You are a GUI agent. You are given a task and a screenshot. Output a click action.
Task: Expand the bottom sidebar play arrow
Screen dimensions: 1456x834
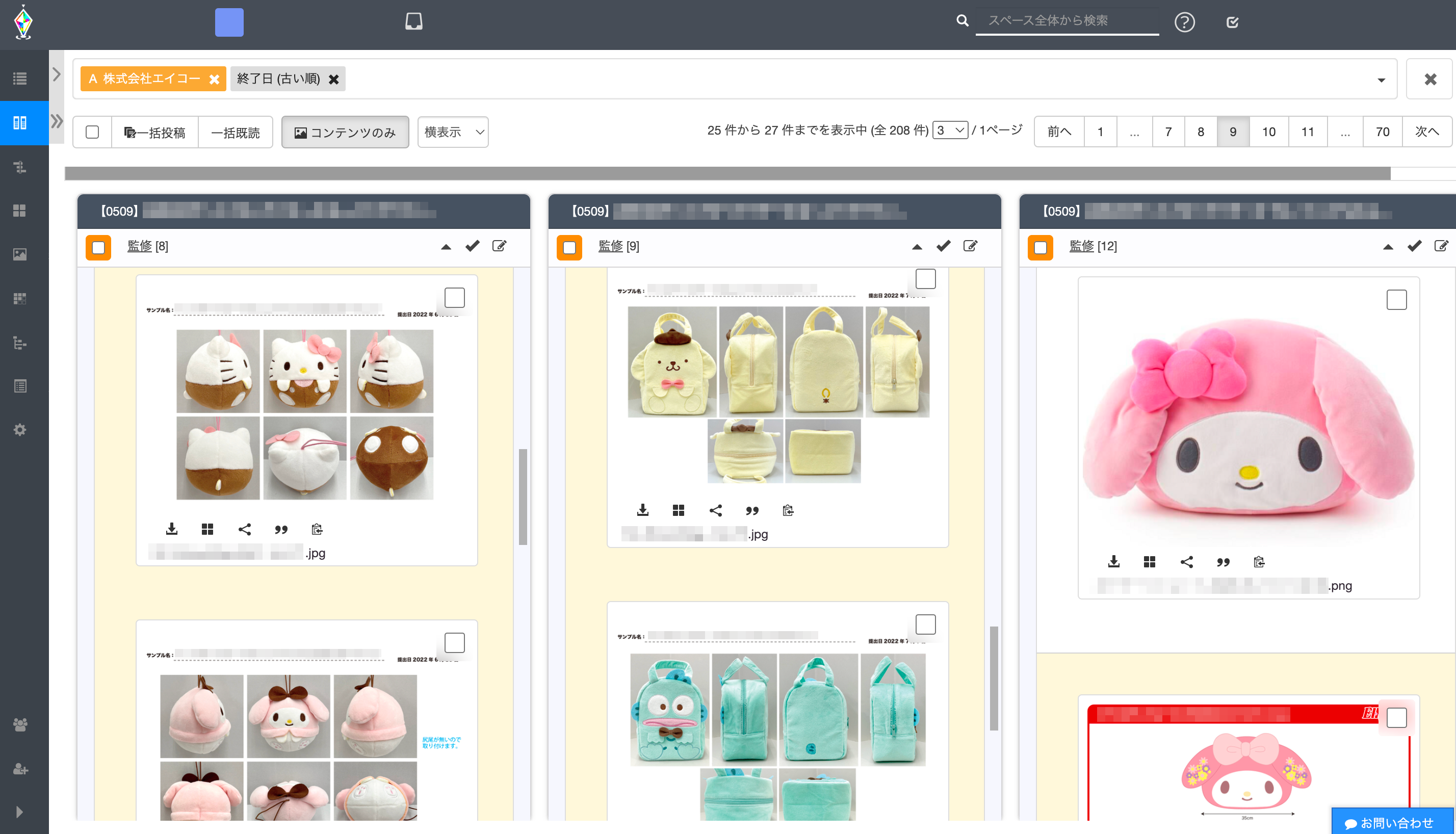coord(20,812)
